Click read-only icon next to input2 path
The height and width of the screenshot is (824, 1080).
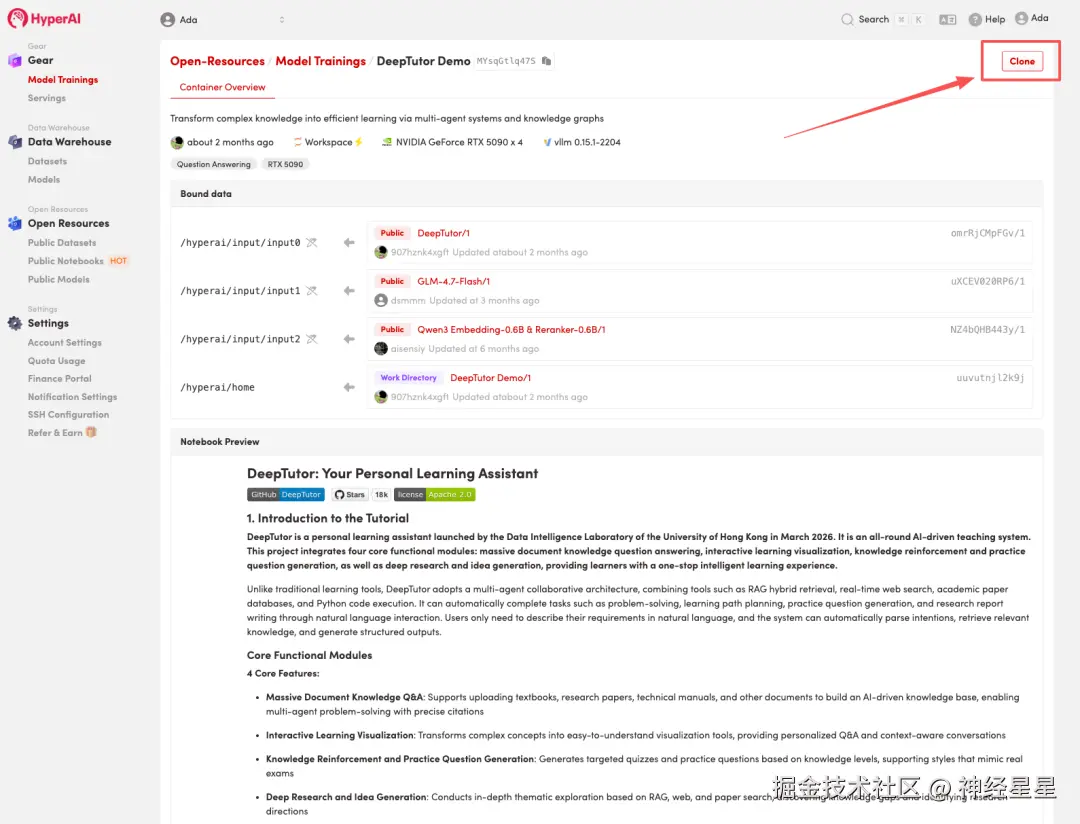point(312,339)
